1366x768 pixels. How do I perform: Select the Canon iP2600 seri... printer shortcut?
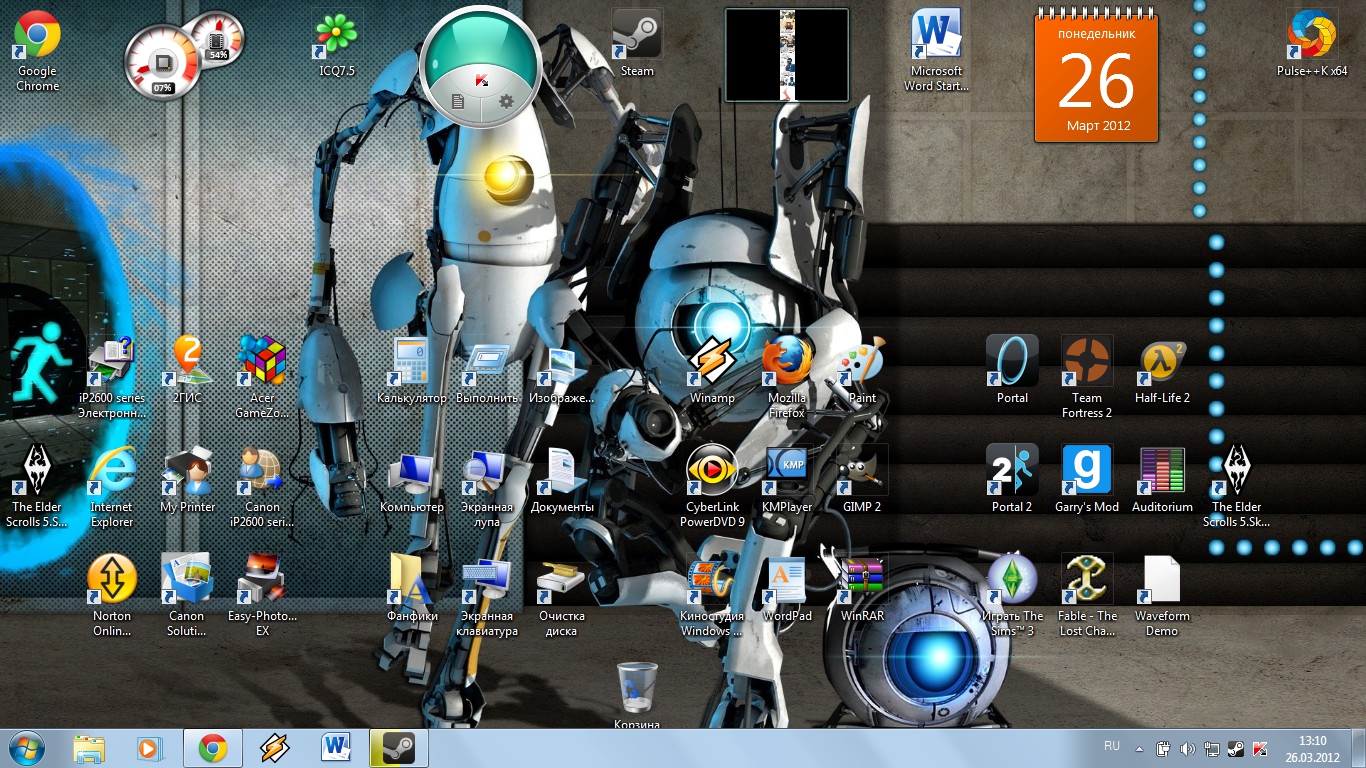point(262,487)
